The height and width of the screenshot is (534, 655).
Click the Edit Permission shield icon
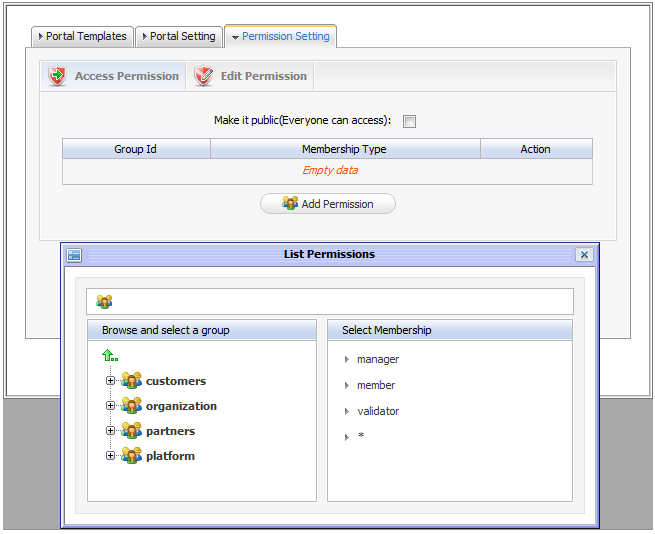point(204,76)
